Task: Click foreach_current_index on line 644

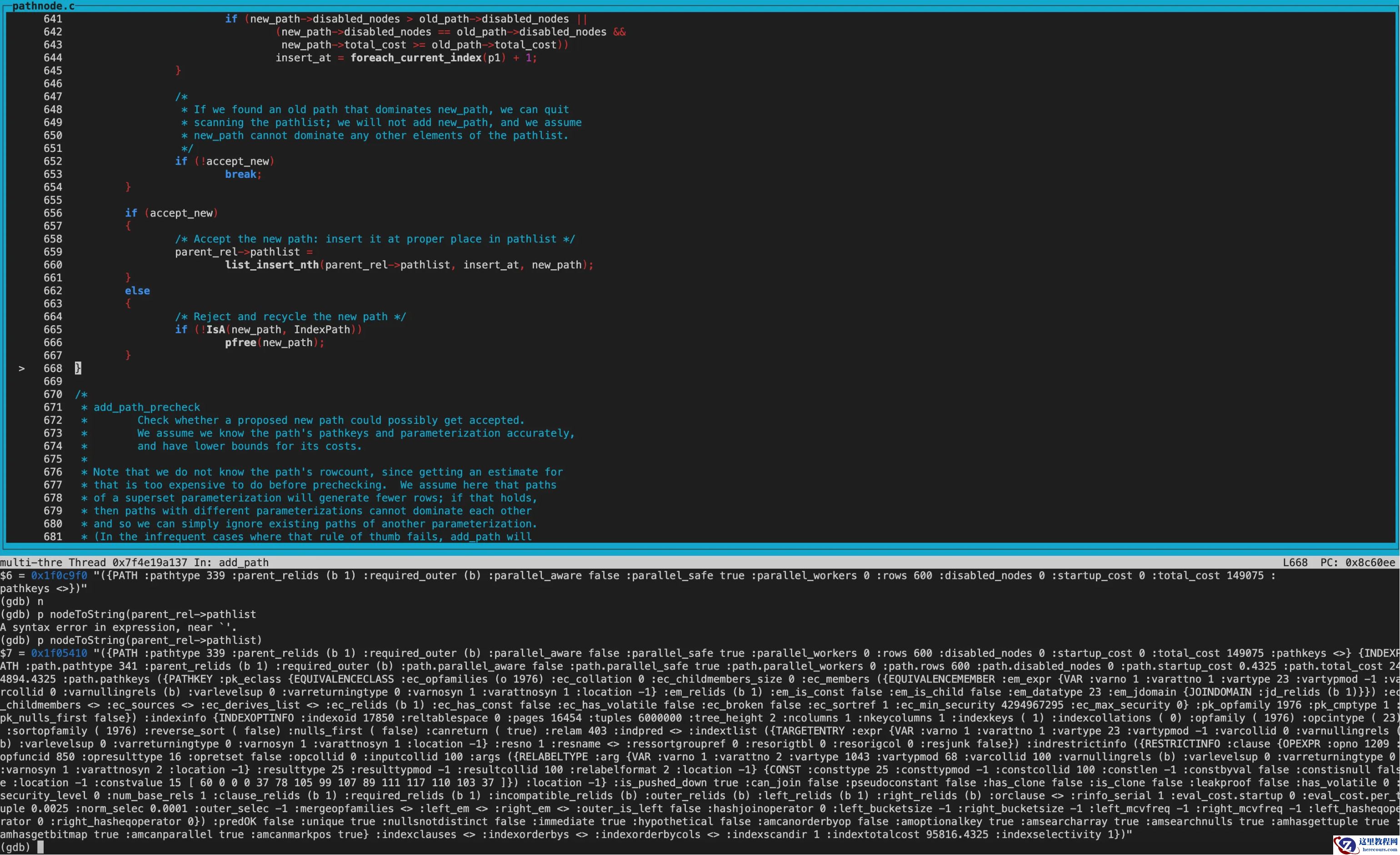Action: 416,57
